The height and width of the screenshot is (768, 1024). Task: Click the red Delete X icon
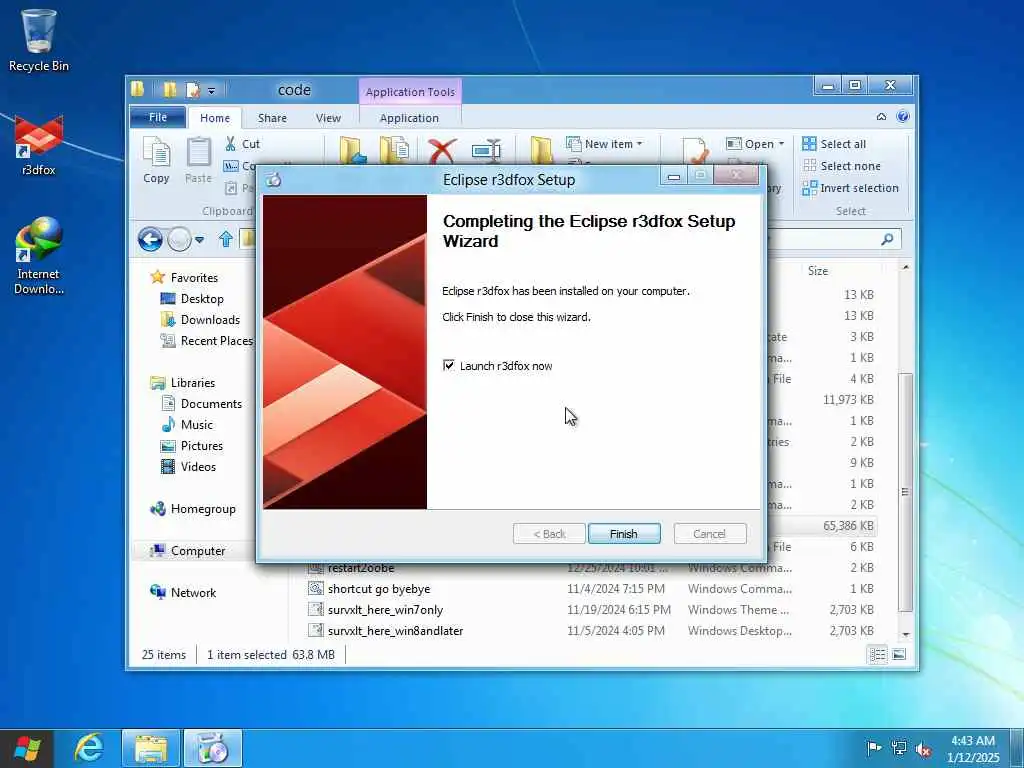point(442,150)
